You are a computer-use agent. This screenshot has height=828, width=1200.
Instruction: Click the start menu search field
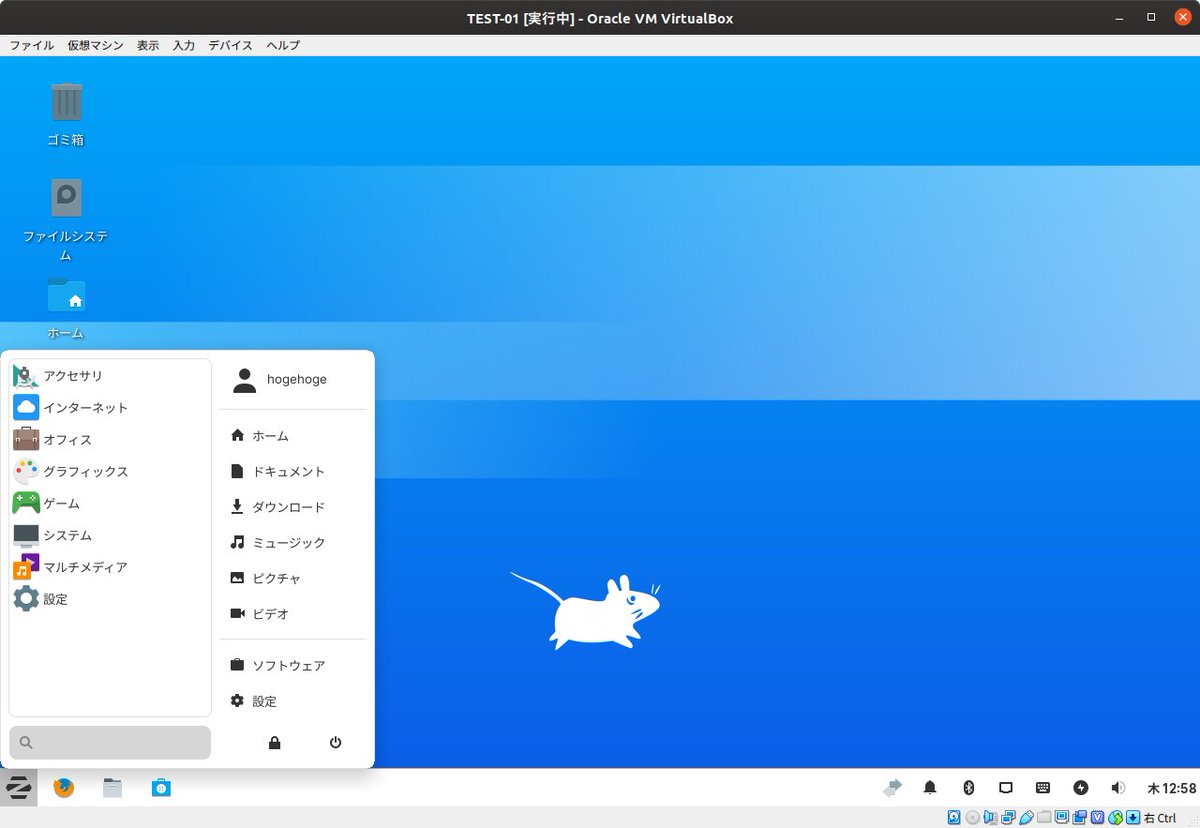[110, 742]
